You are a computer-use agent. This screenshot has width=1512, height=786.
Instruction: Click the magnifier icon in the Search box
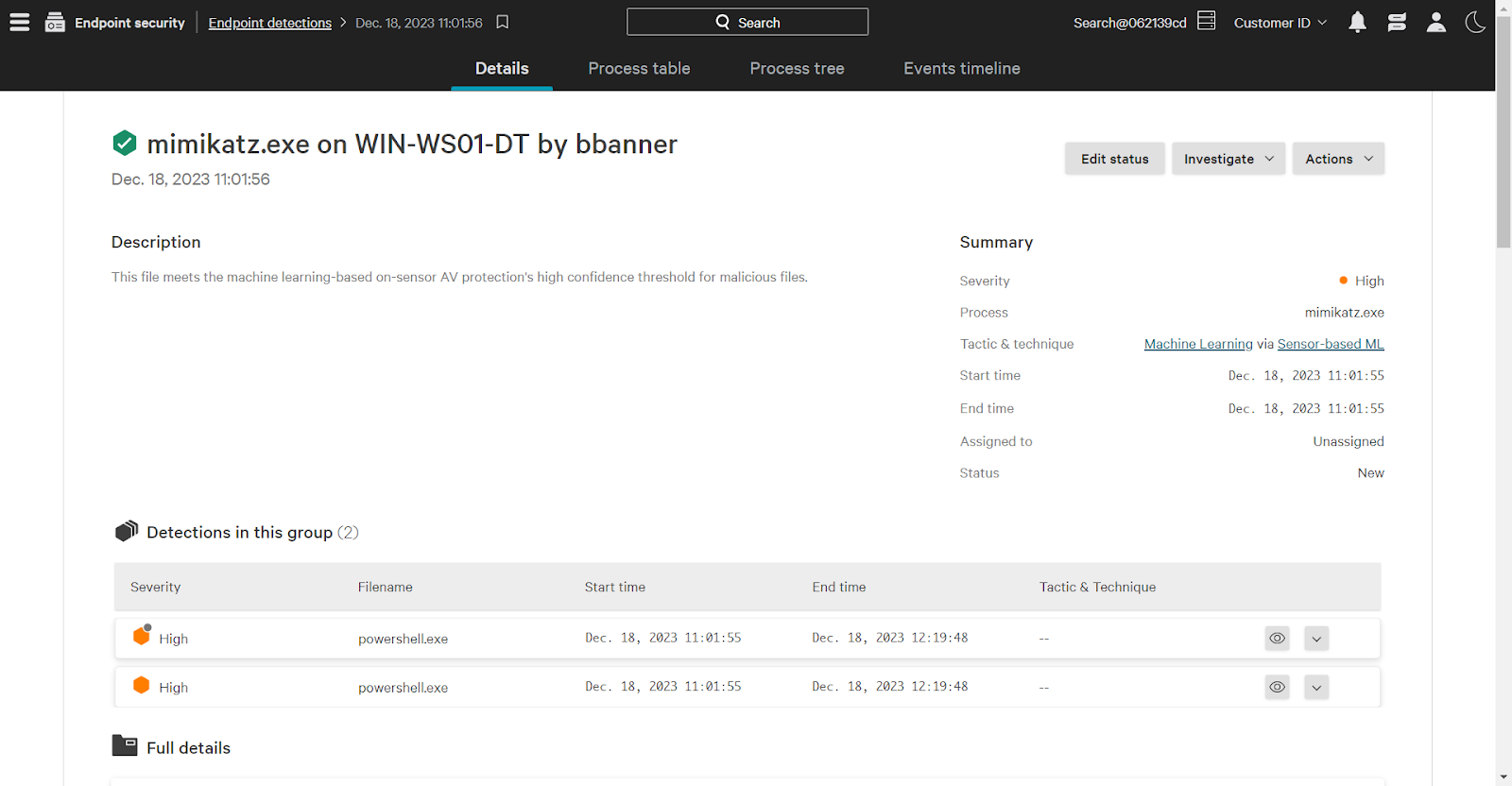click(723, 22)
